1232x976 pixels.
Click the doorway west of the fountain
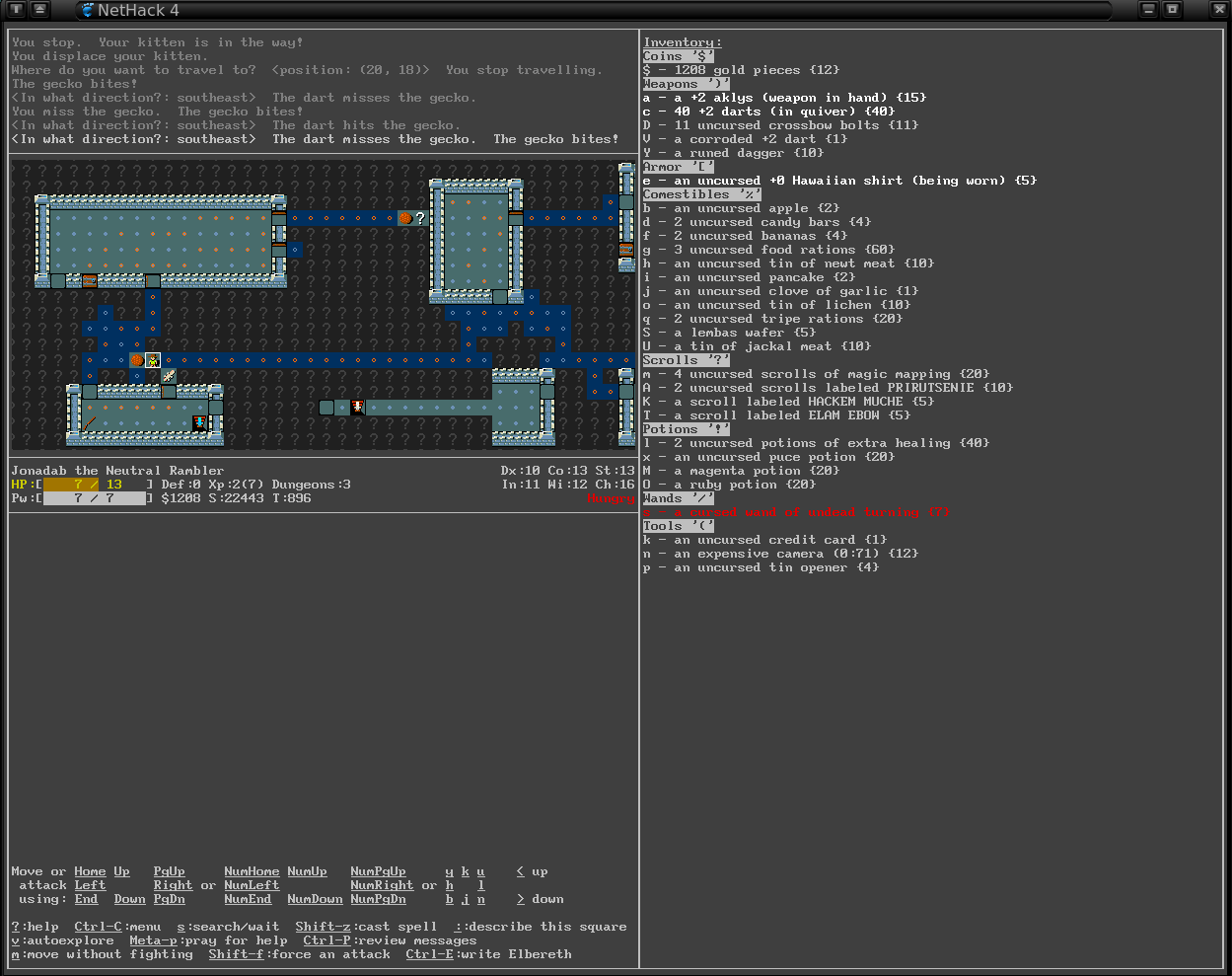point(326,407)
